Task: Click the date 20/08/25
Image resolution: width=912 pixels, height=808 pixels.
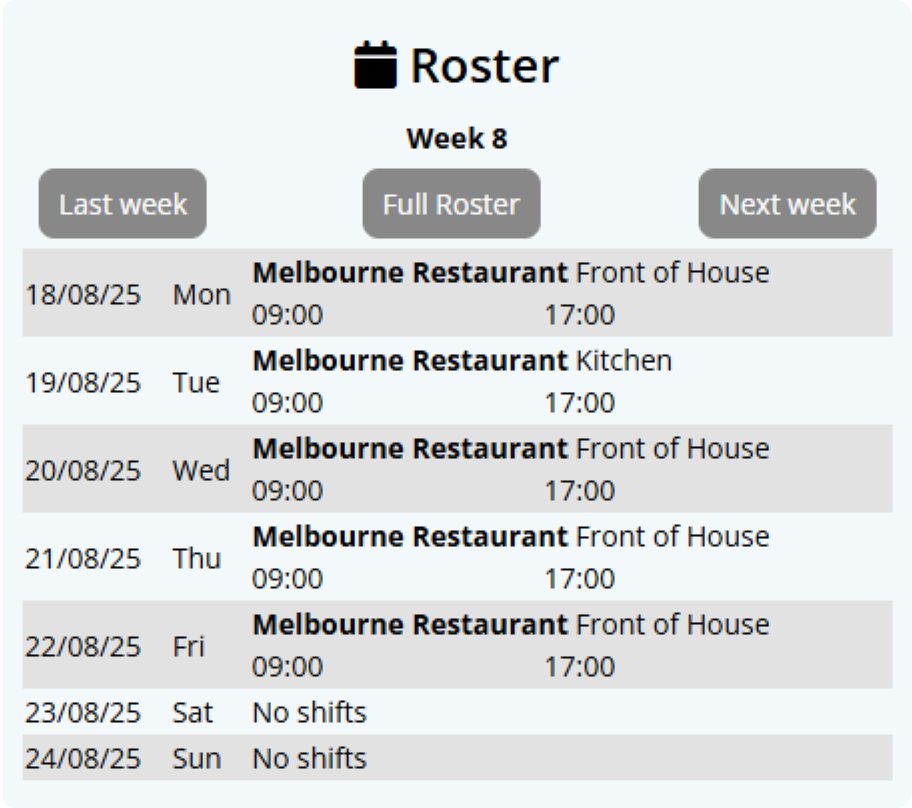Action: [83, 470]
